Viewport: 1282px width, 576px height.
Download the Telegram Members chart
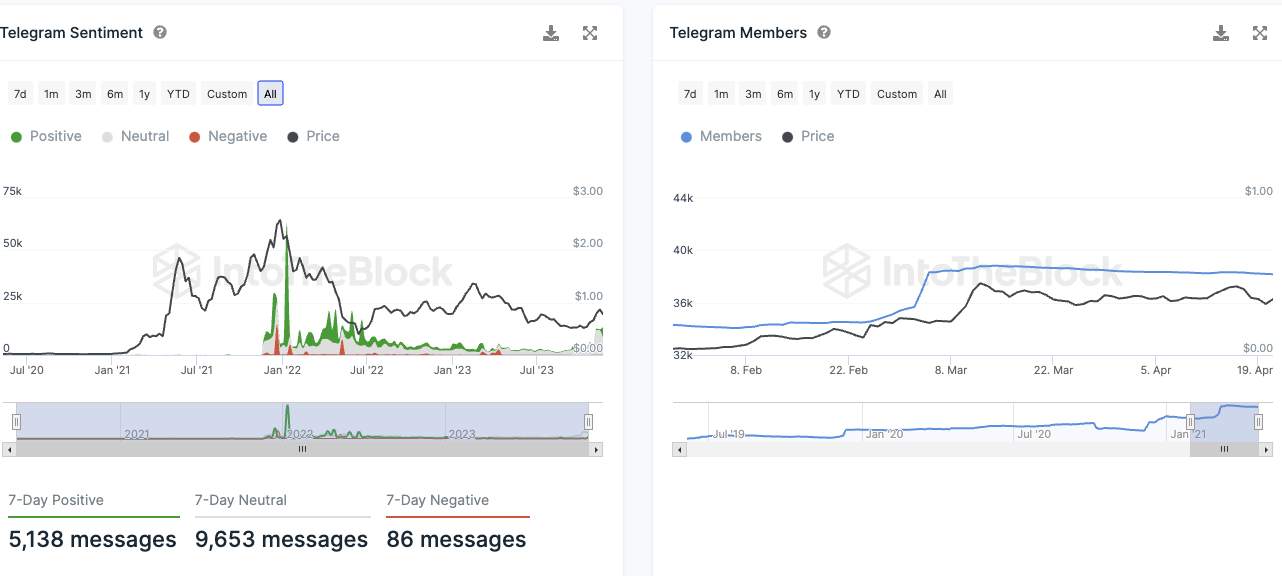click(1221, 33)
